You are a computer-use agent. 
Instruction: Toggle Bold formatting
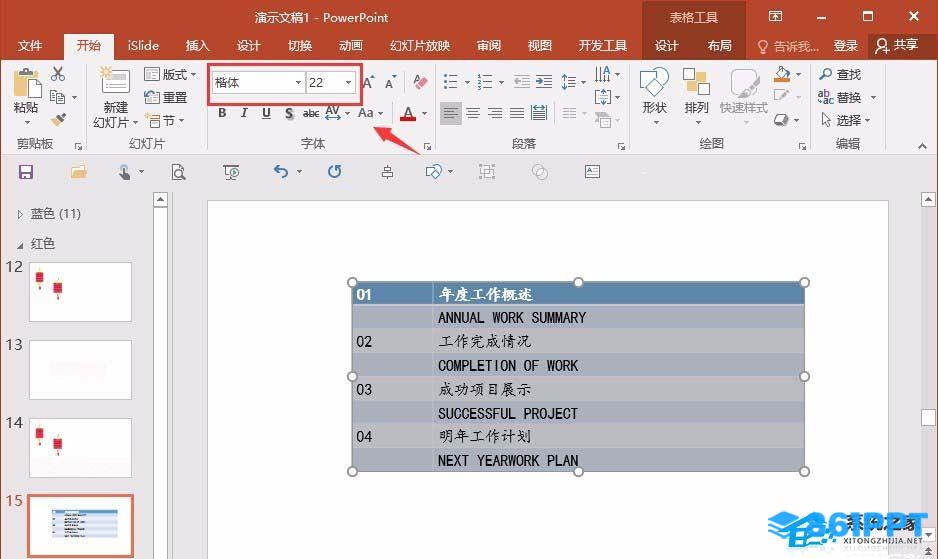pos(222,113)
